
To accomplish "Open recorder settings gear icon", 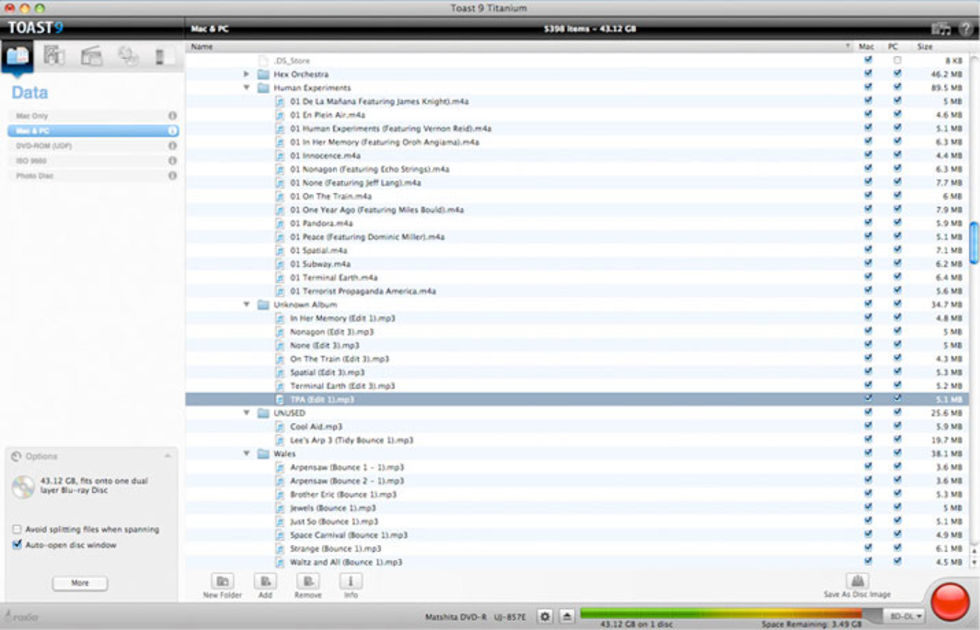I will click(545, 616).
